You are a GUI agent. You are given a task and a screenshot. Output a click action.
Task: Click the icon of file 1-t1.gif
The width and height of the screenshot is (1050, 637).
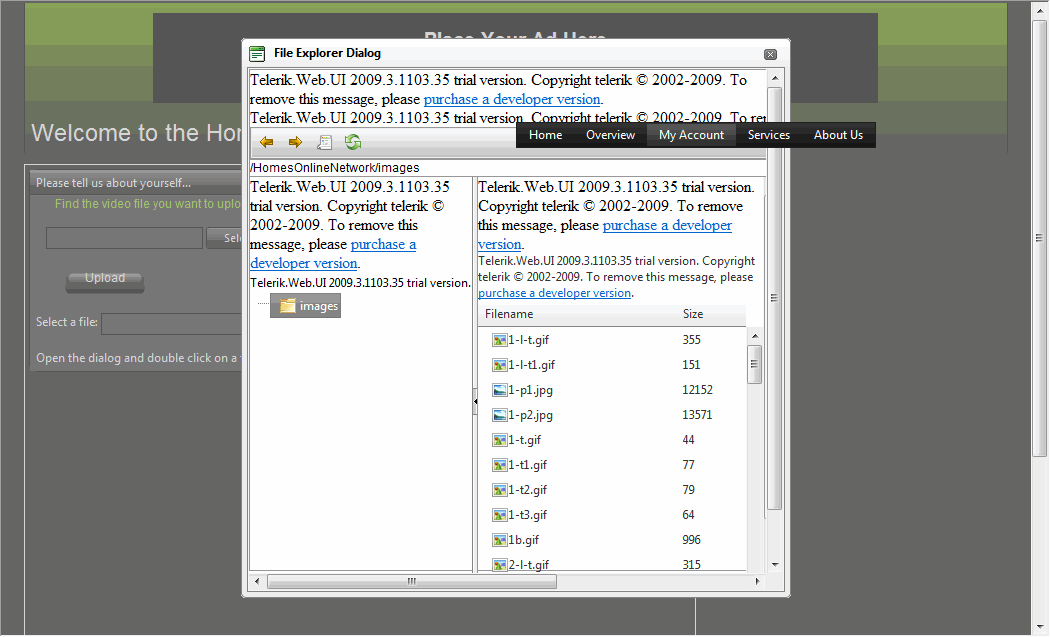click(x=500, y=464)
